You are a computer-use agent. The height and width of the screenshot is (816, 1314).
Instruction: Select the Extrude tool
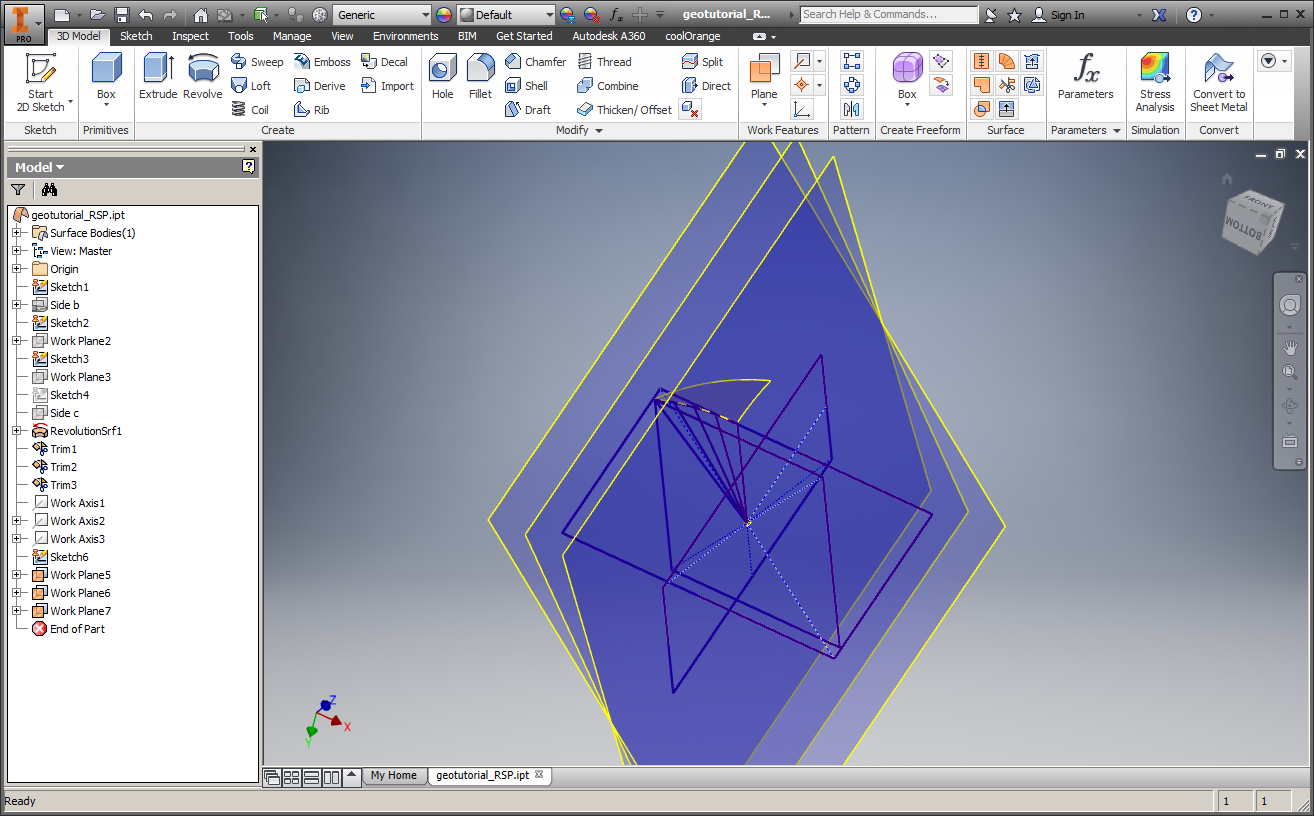(x=158, y=77)
